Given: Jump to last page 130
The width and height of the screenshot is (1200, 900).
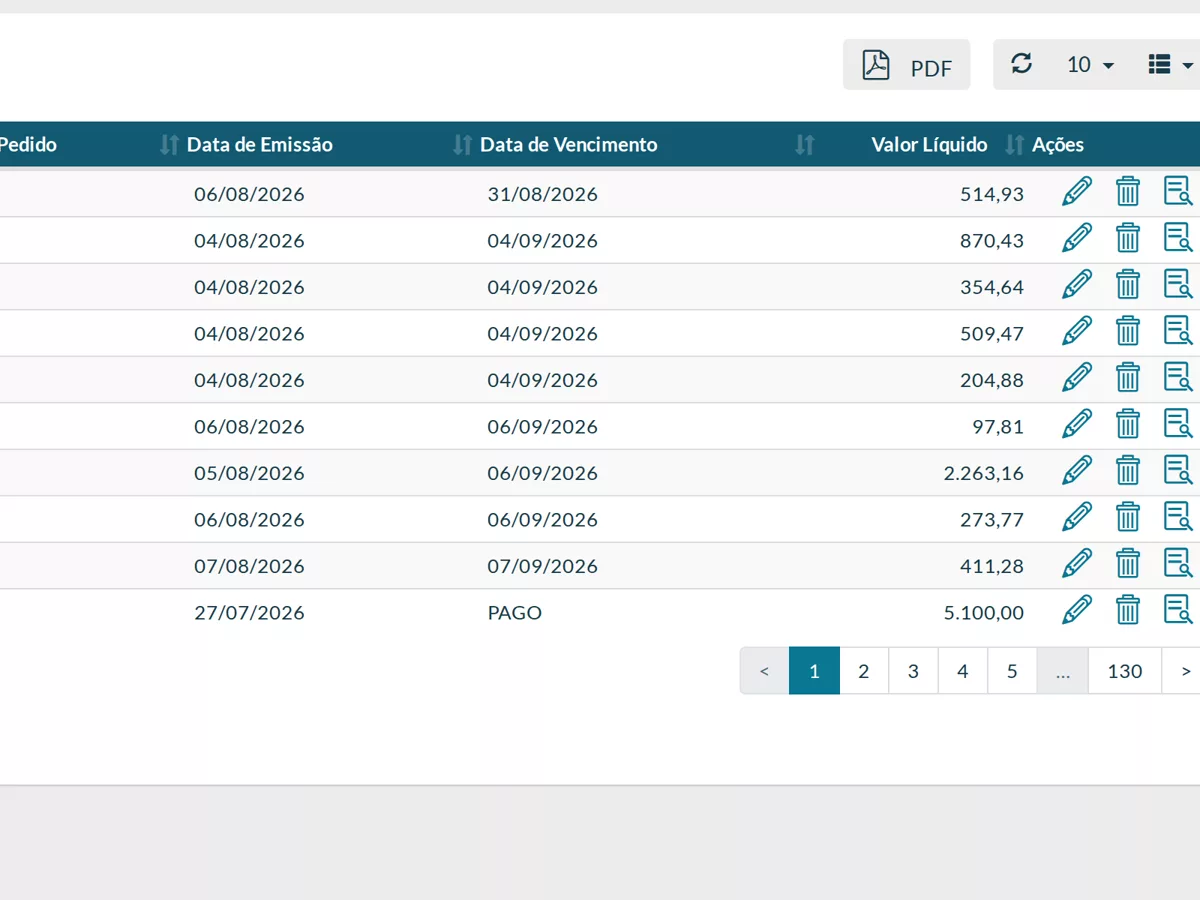Looking at the screenshot, I should pos(1125,671).
